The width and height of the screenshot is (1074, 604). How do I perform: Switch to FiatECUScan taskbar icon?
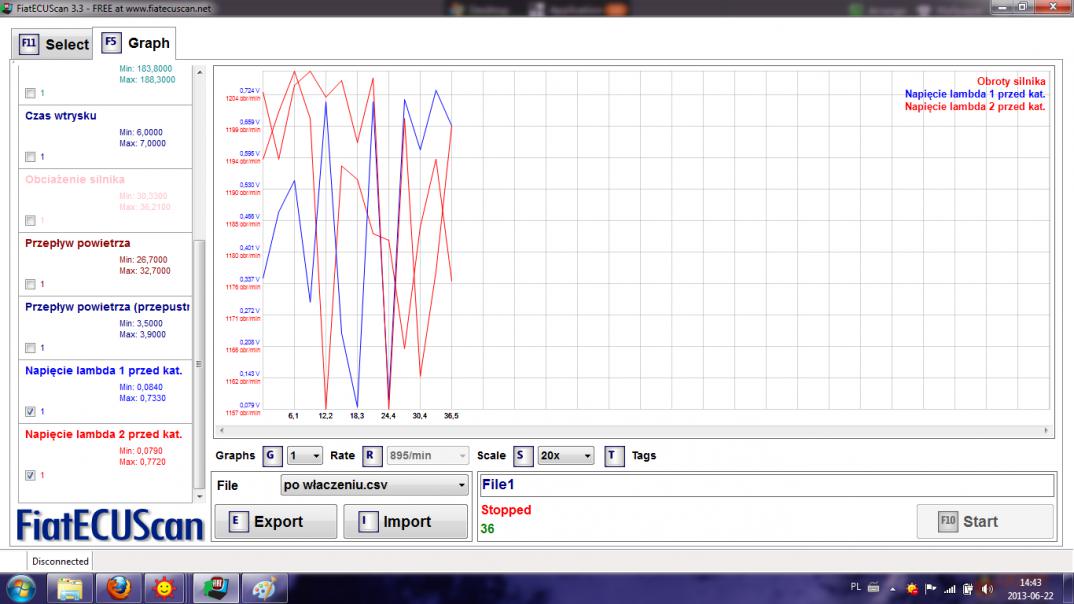point(215,588)
